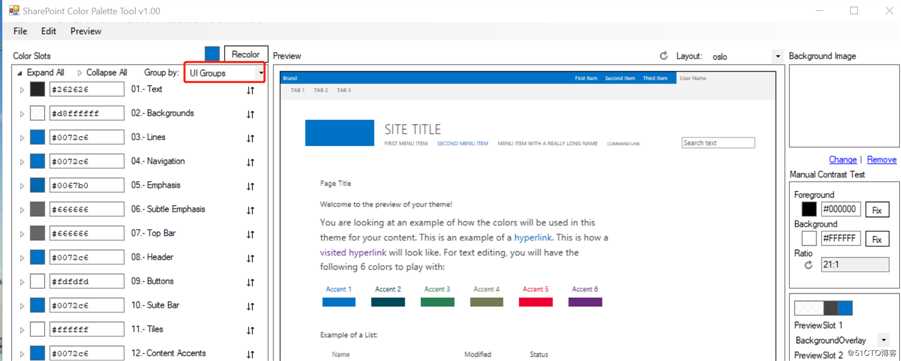This screenshot has height=361, width=901.
Task: Click the Emphasis hex field #0067b0
Action: 87,185
